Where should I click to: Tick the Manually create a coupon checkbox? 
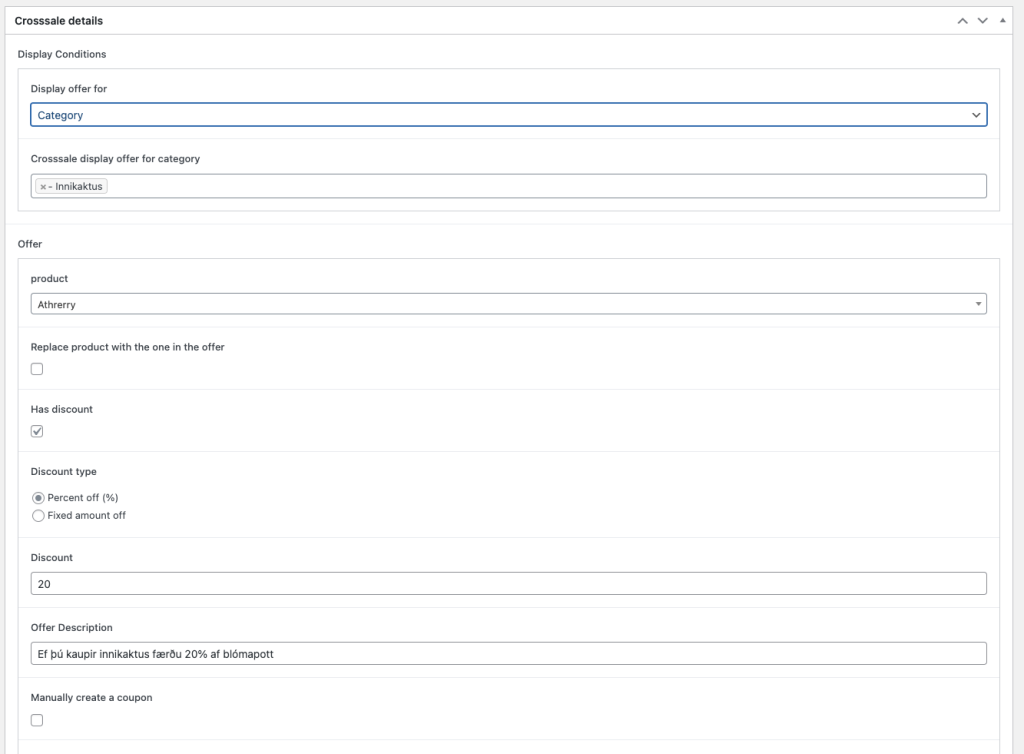(x=37, y=720)
